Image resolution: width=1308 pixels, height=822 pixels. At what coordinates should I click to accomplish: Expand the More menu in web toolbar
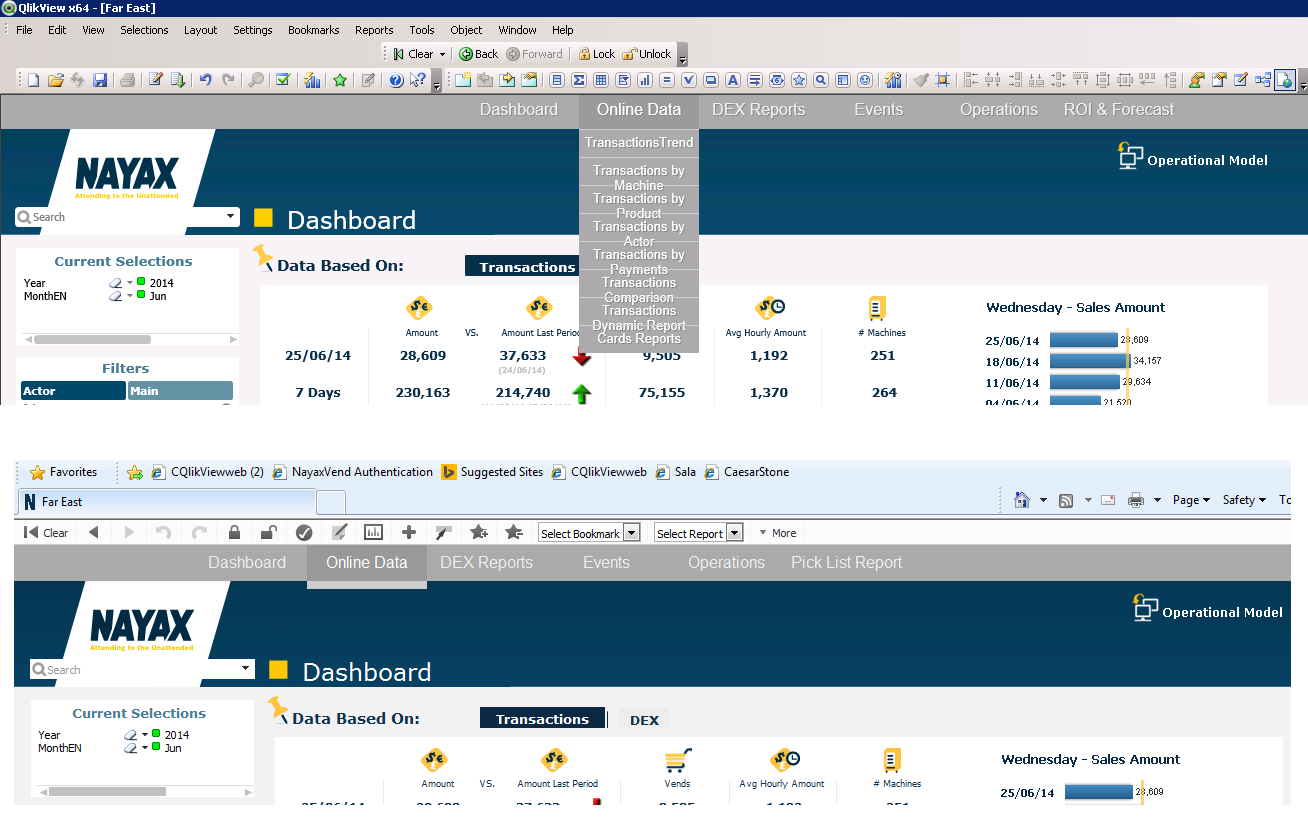(778, 533)
